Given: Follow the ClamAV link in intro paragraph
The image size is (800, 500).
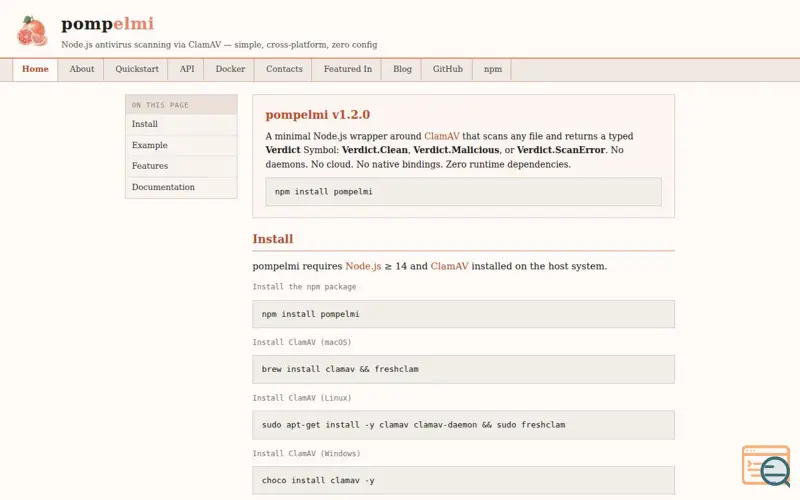Looking at the screenshot, I should pyautogui.click(x=442, y=136).
